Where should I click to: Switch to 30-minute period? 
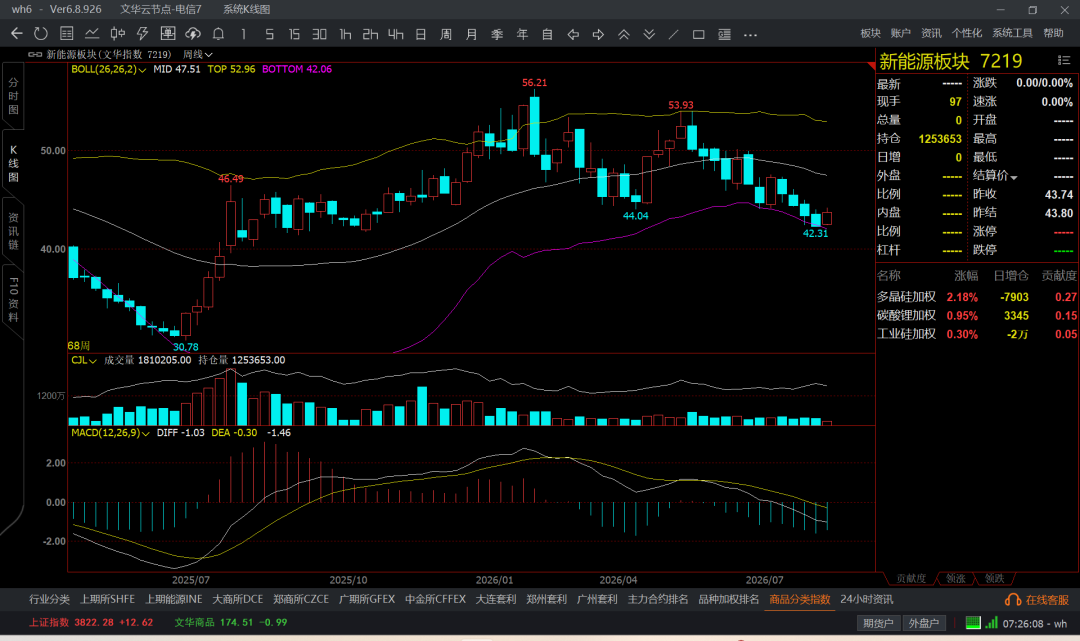[320, 34]
